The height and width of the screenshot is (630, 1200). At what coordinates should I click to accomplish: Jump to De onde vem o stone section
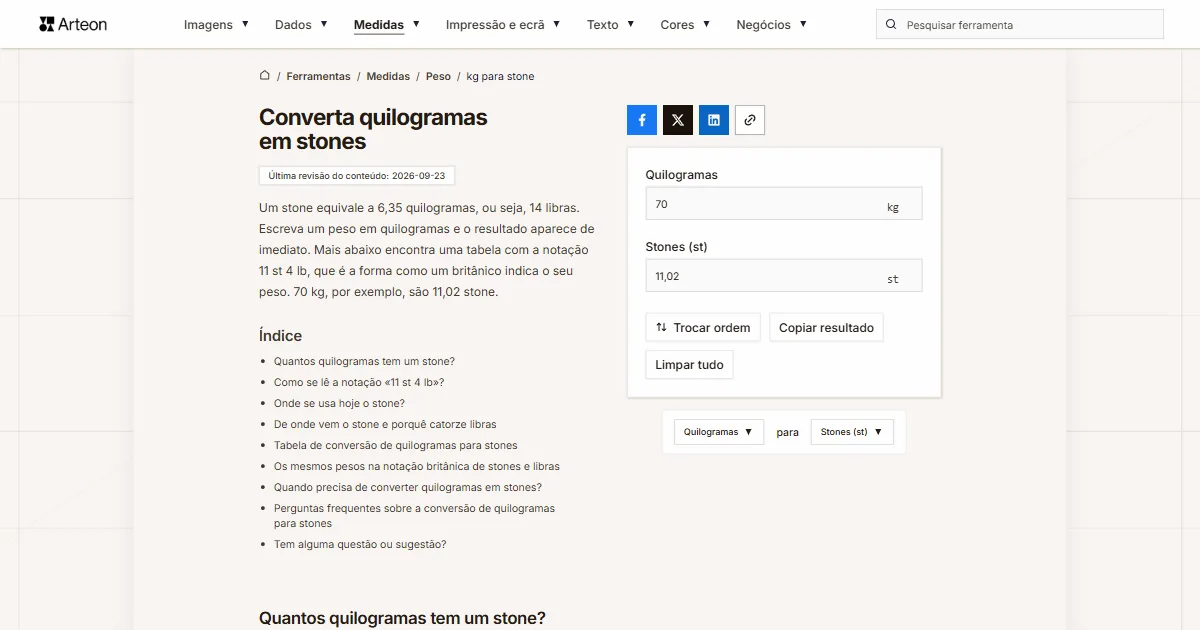click(385, 424)
